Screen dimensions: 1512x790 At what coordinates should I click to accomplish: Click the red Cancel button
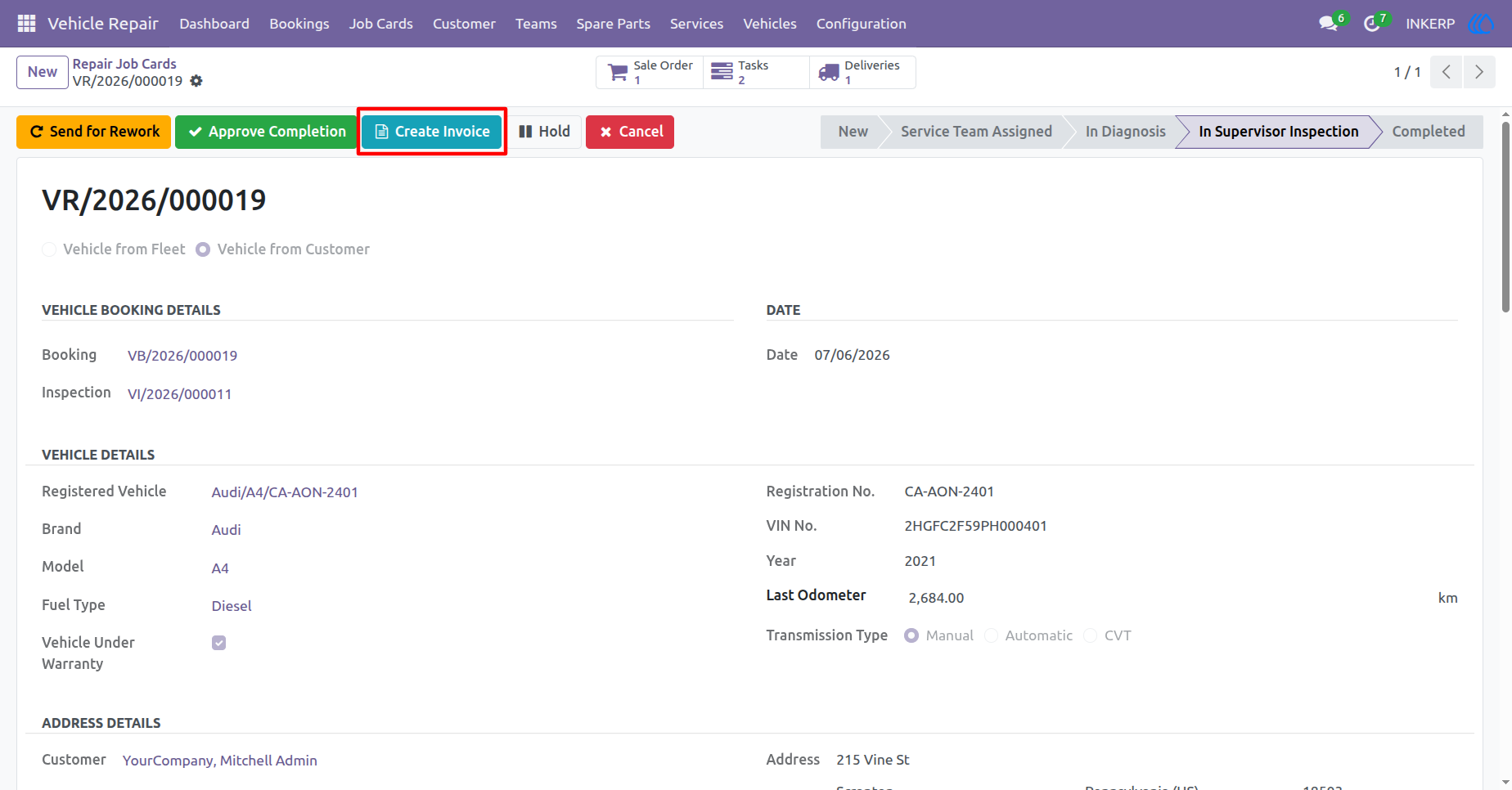630,132
